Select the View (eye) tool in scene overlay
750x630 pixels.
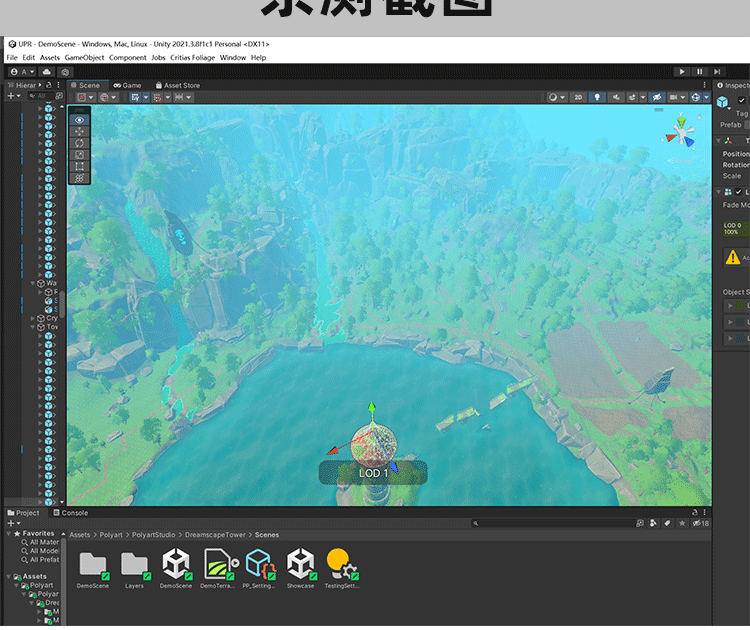79,120
